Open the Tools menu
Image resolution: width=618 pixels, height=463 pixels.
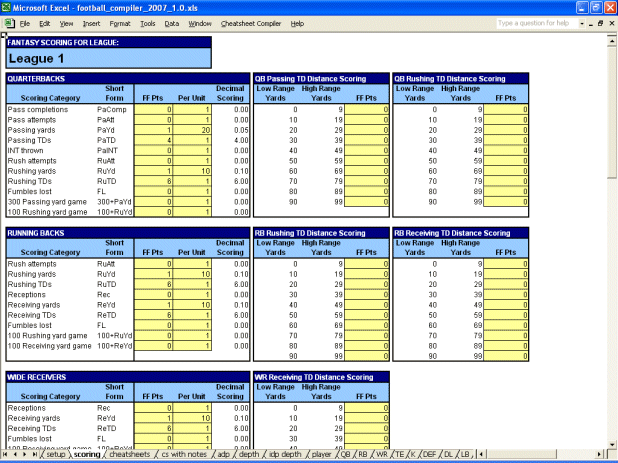(148, 24)
